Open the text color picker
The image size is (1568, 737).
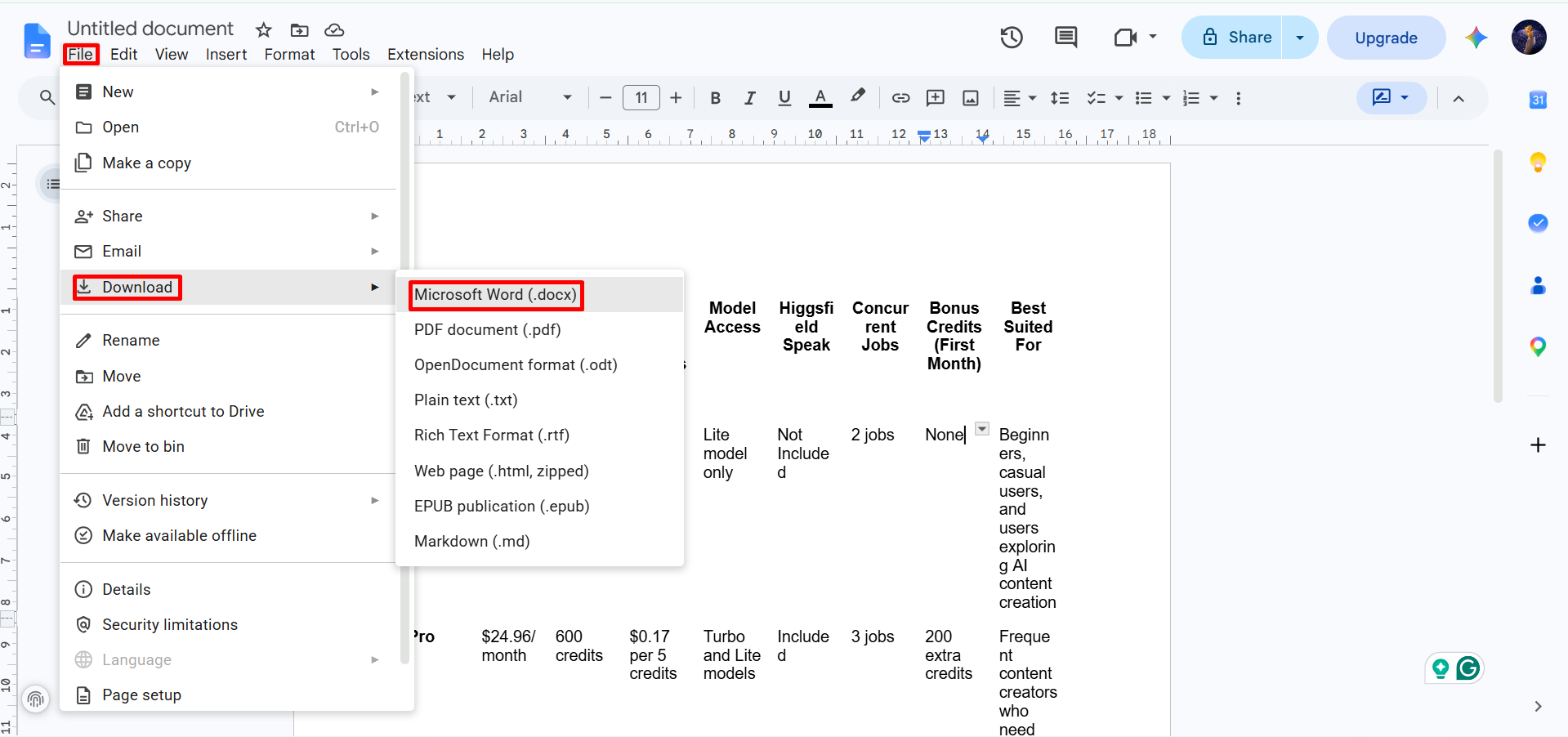click(x=820, y=98)
